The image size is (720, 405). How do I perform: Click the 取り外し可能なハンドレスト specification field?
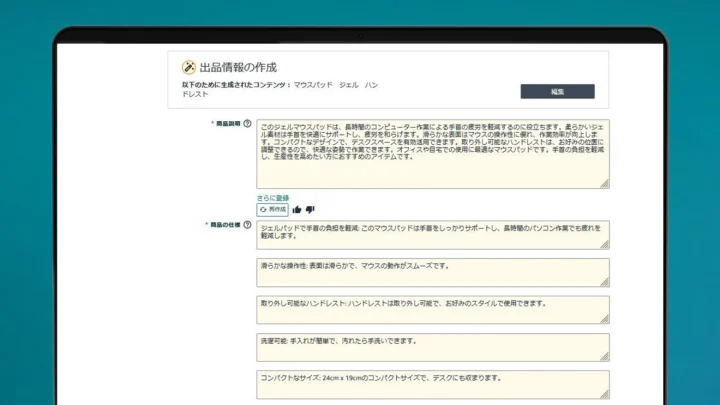click(433, 310)
